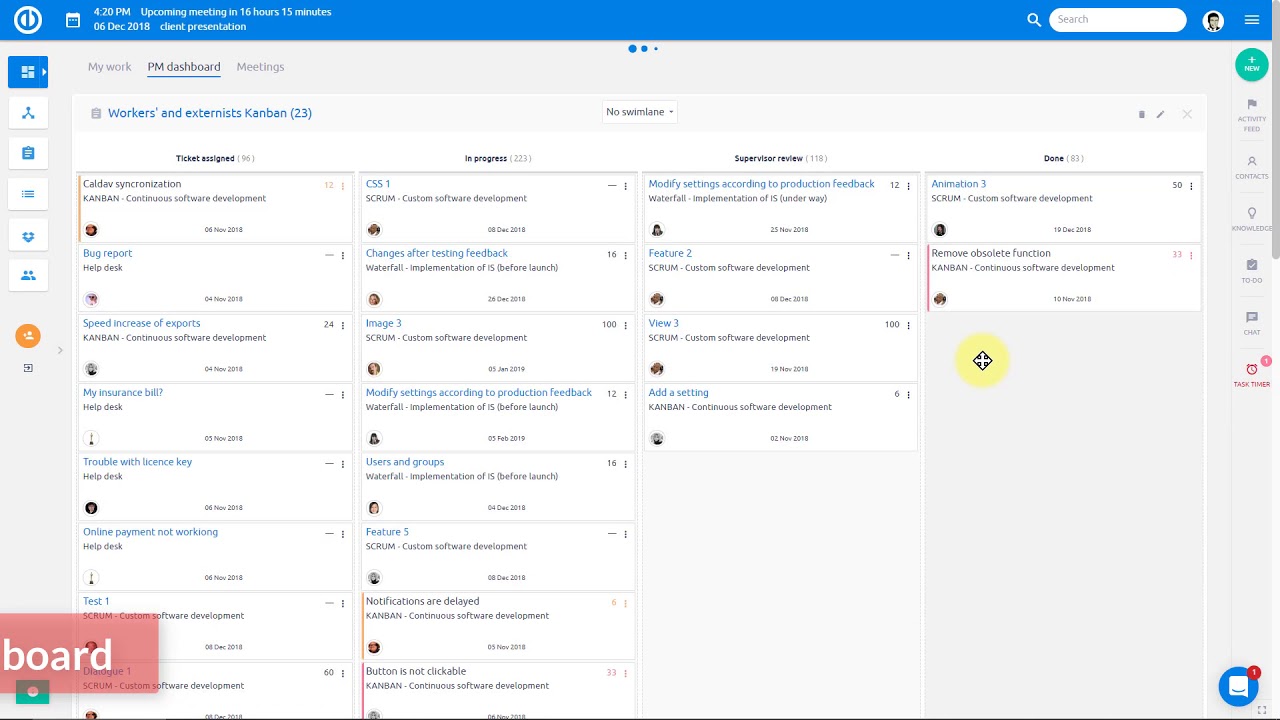Open the project tree icon in left sidebar

pos(28,113)
